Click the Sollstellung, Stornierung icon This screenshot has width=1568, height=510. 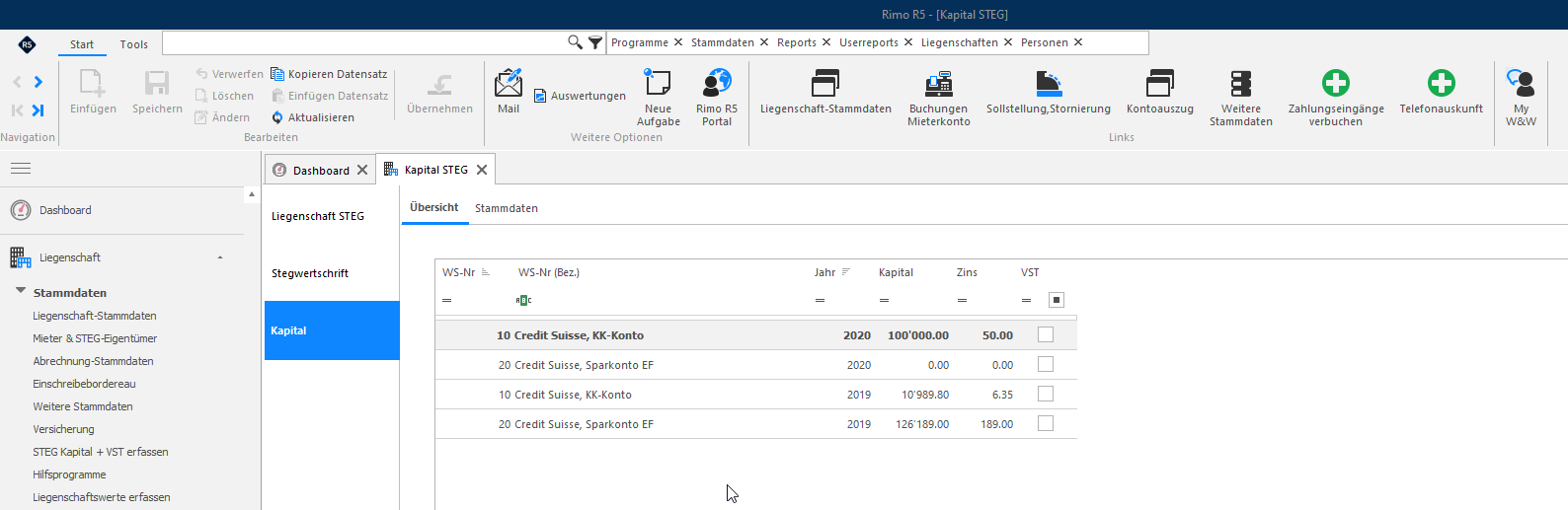pos(1049,83)
